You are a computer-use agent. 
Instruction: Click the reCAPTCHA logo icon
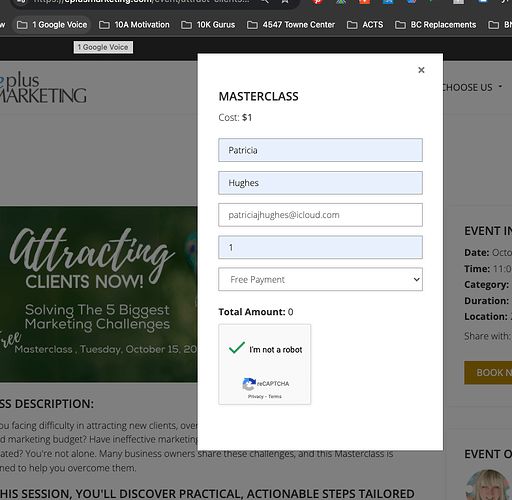pos(249,384)
